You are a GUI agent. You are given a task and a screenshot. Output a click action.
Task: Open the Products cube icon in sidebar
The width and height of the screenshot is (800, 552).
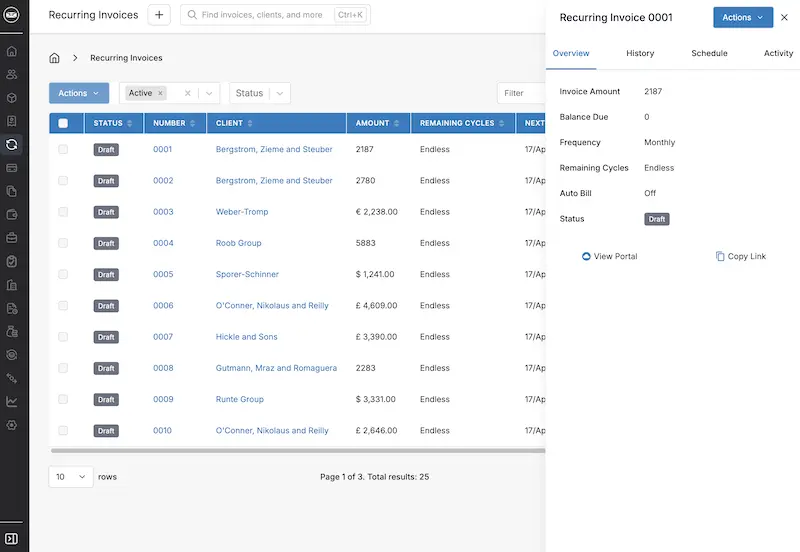(x=12, y=98)
